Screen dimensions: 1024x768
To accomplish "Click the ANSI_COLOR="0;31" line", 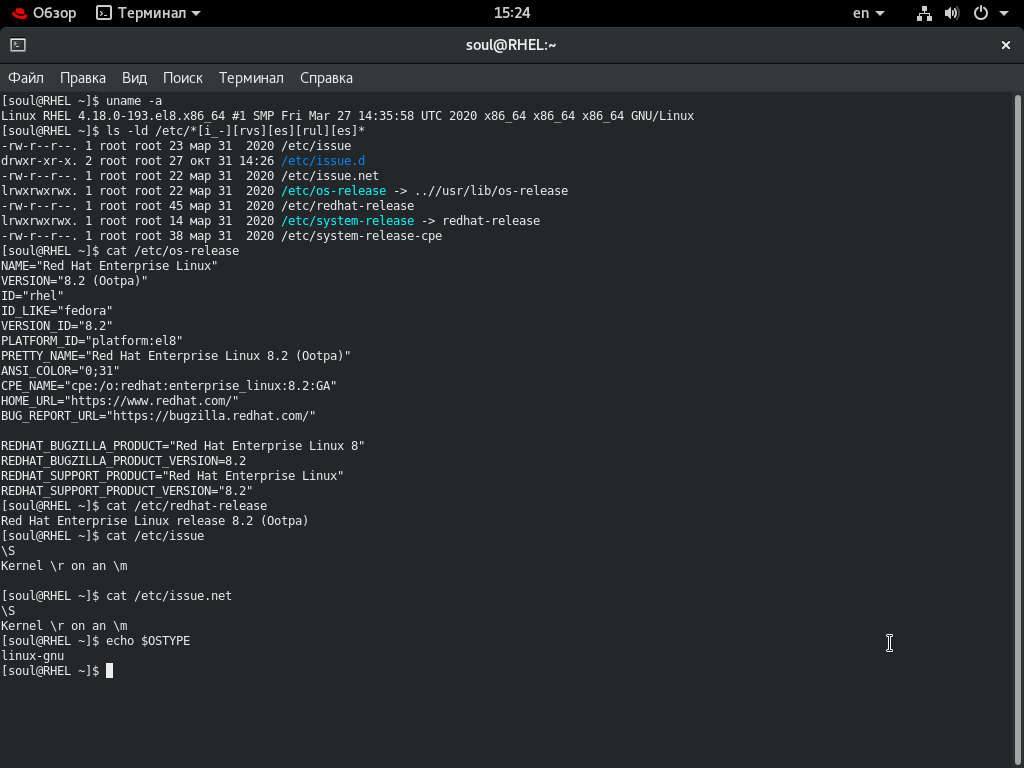I will 60,371.
